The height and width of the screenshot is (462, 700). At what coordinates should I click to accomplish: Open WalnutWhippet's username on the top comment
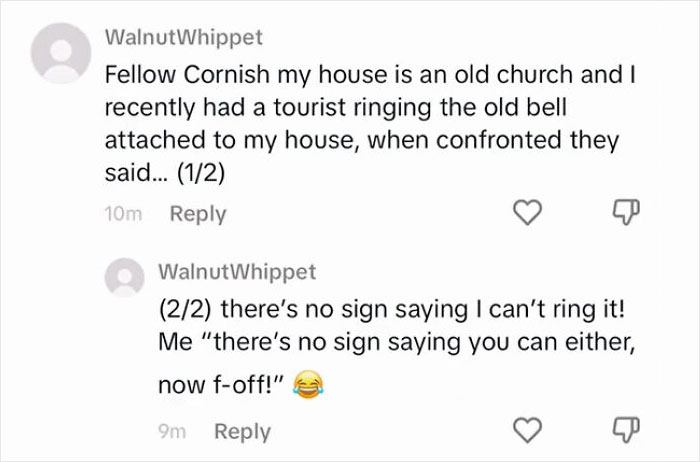point(184,37)
